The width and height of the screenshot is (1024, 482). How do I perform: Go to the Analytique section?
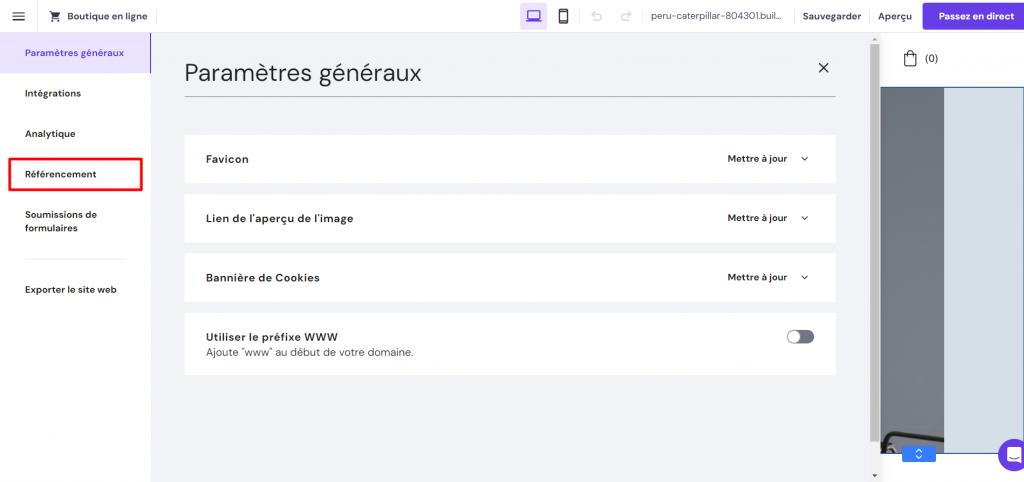50,134
